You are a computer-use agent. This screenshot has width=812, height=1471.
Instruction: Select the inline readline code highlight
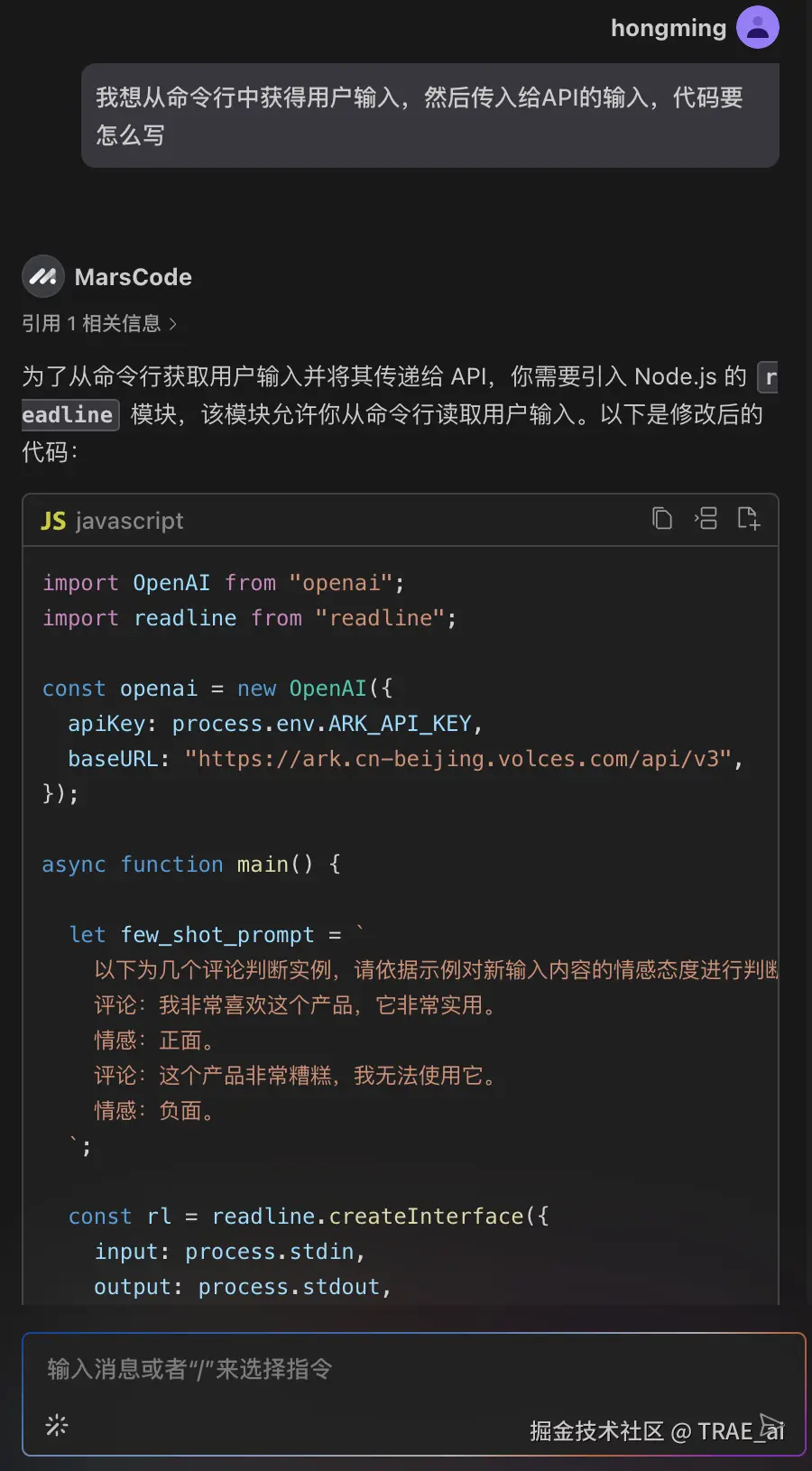click(x=69, y=414)
